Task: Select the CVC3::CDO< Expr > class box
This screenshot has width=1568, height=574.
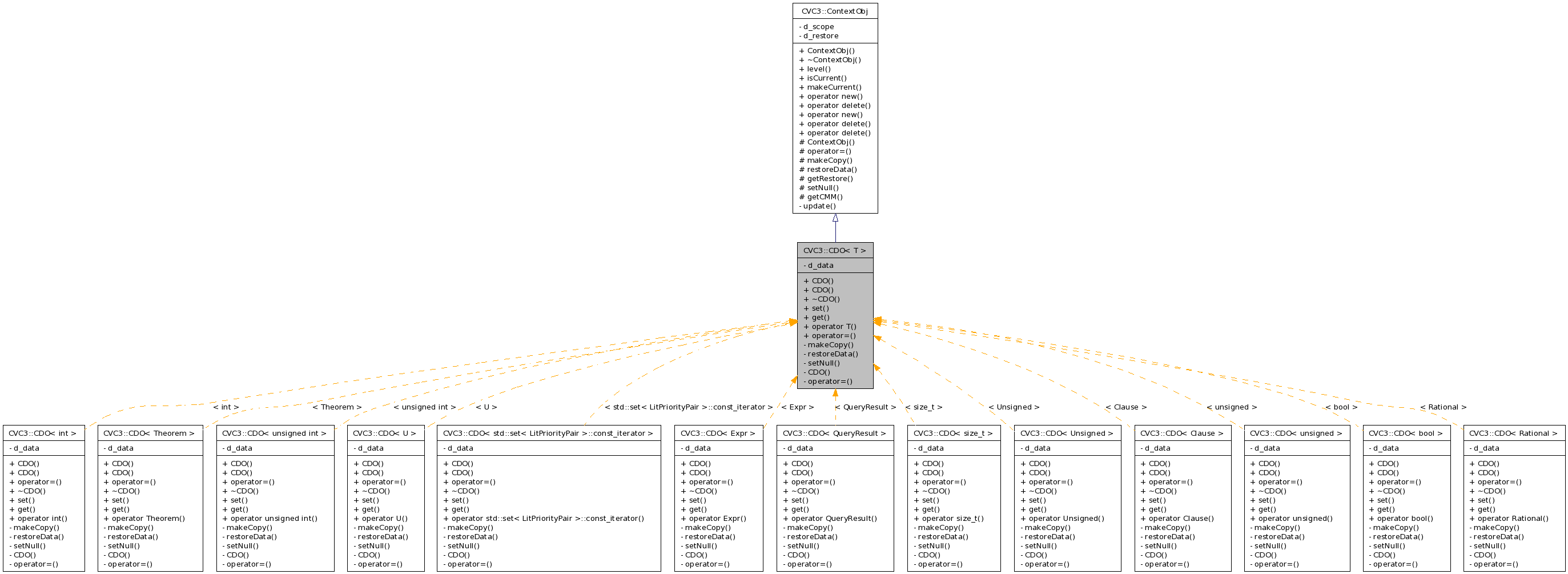Action: point(717,433)
